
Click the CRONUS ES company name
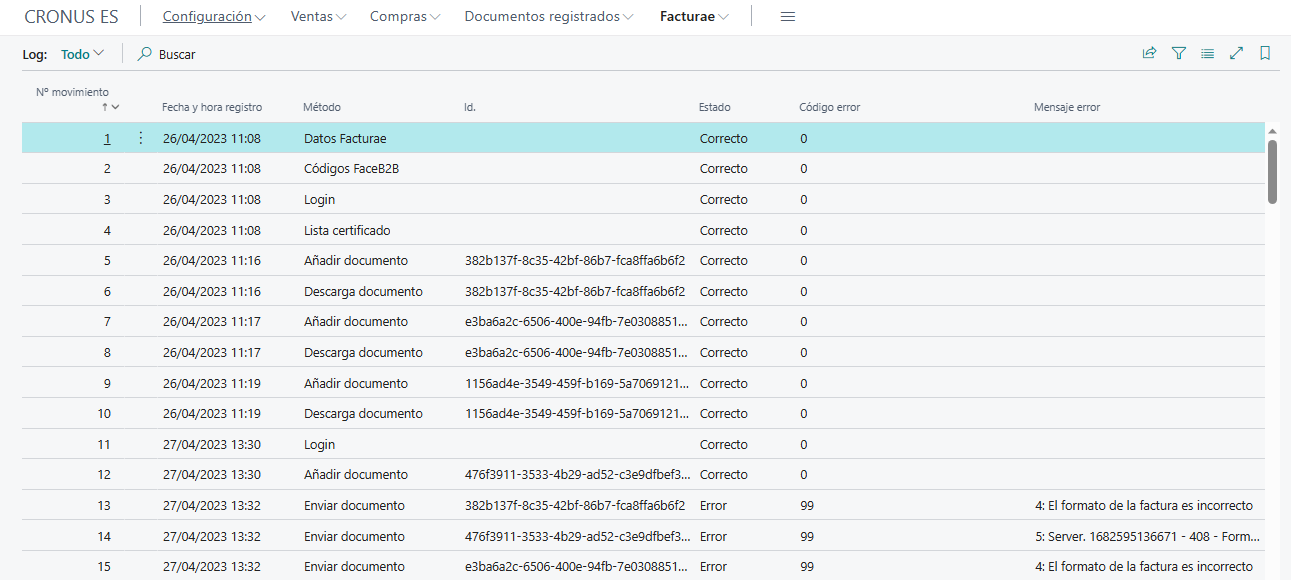click(73, 16)
